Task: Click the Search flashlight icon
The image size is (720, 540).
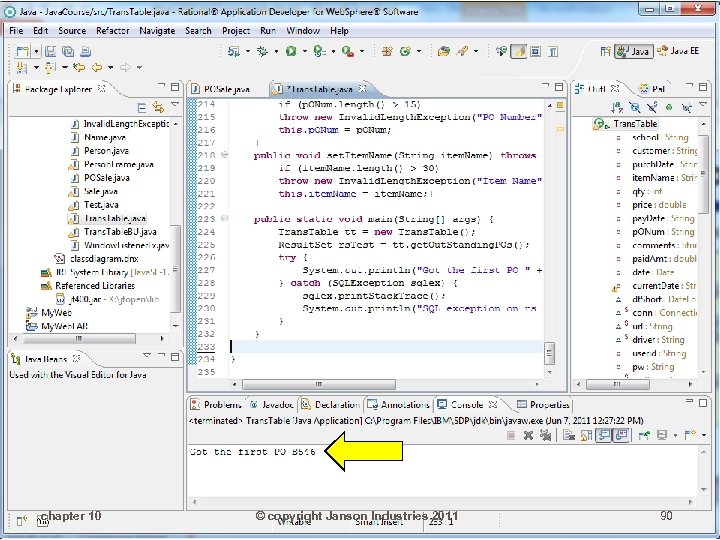Action: (462, 51)
